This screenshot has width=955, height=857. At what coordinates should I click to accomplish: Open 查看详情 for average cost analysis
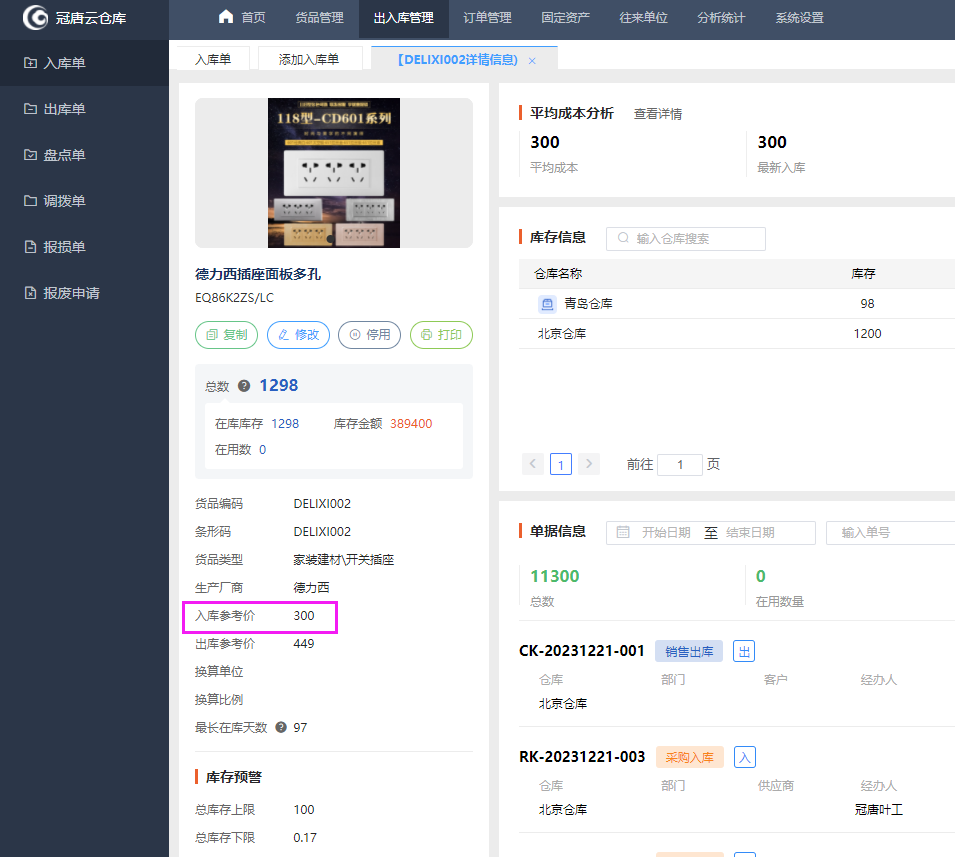[658, 114]
